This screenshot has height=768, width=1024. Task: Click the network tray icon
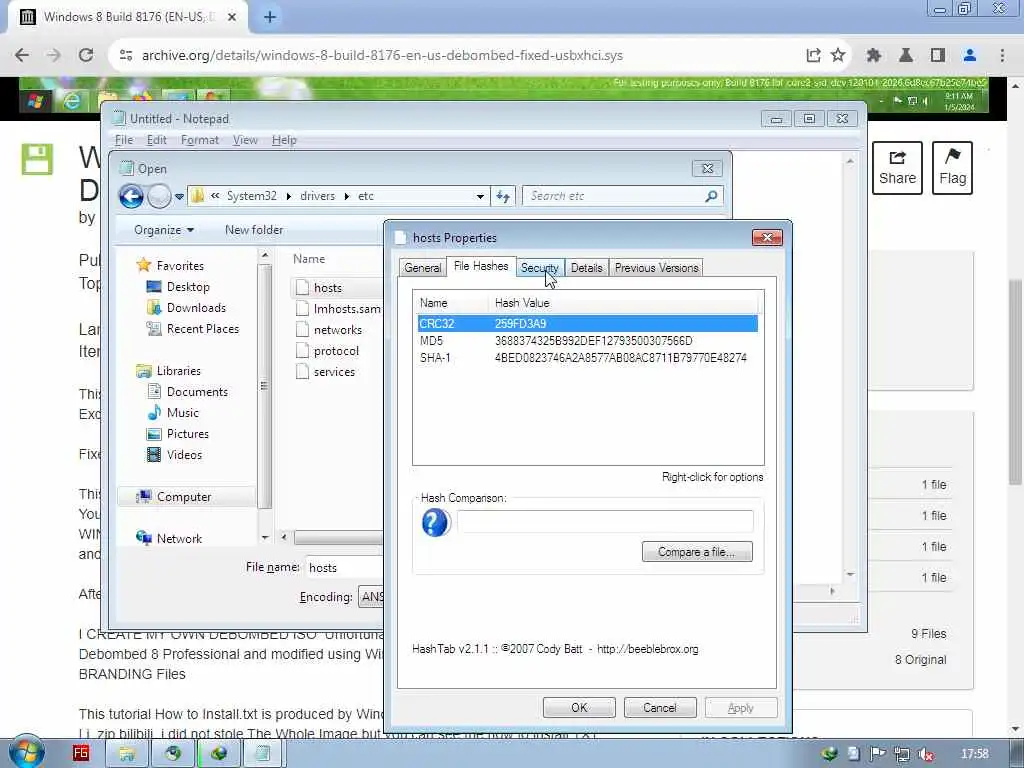click(902, 754)
